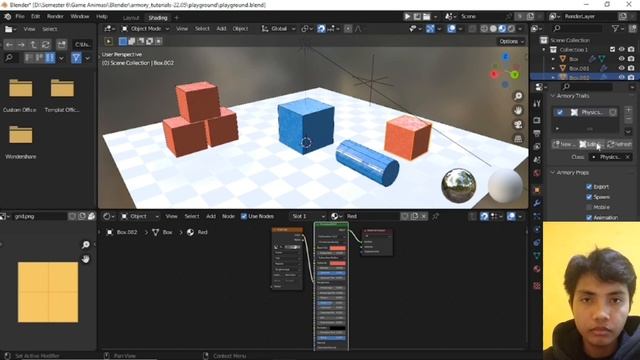Click the red Subsurface Color swatch in shader node

pyautogui.click(x=338, y=263)
